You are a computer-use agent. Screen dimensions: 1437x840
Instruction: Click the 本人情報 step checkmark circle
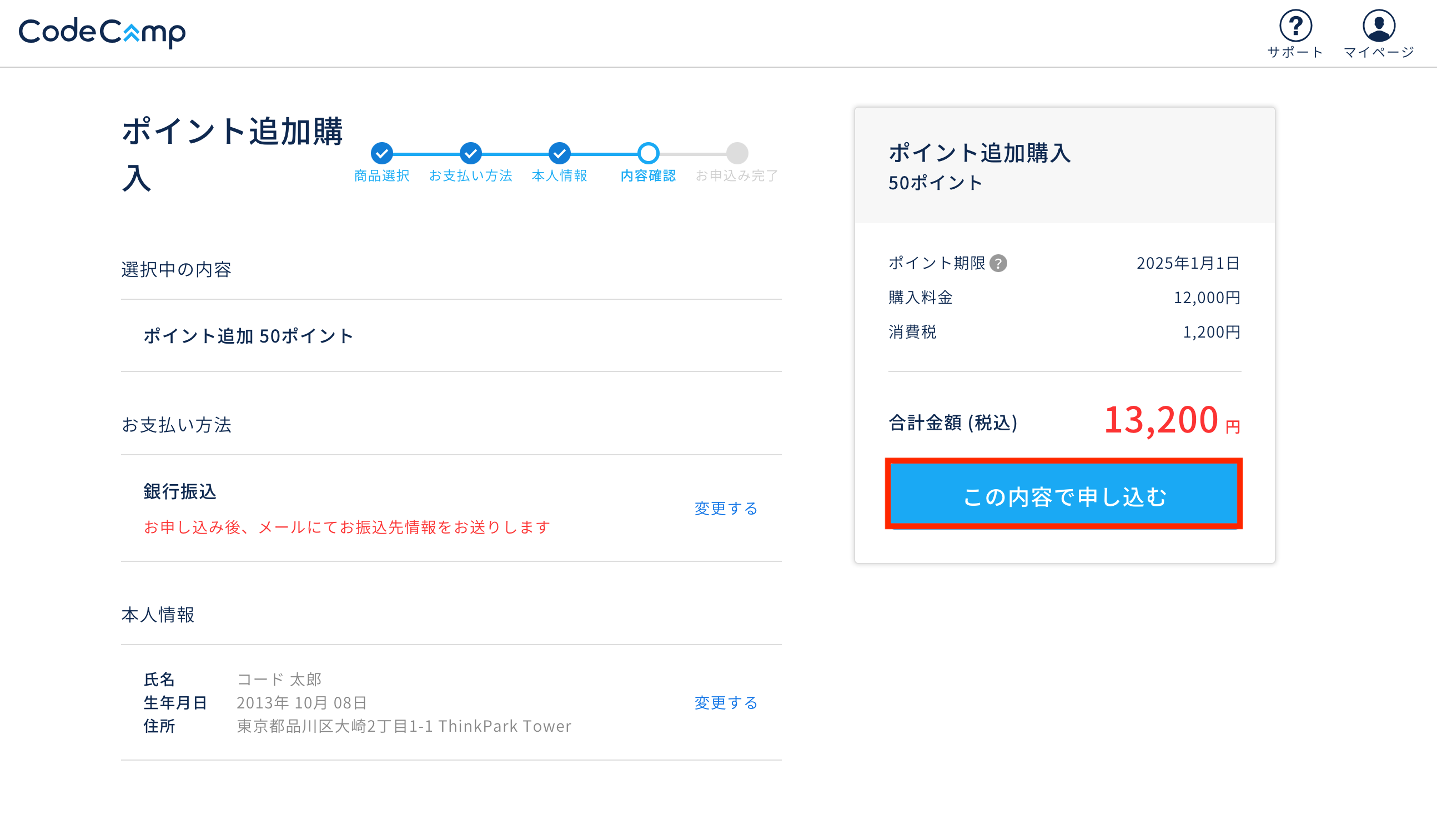[x=559, y=153]
